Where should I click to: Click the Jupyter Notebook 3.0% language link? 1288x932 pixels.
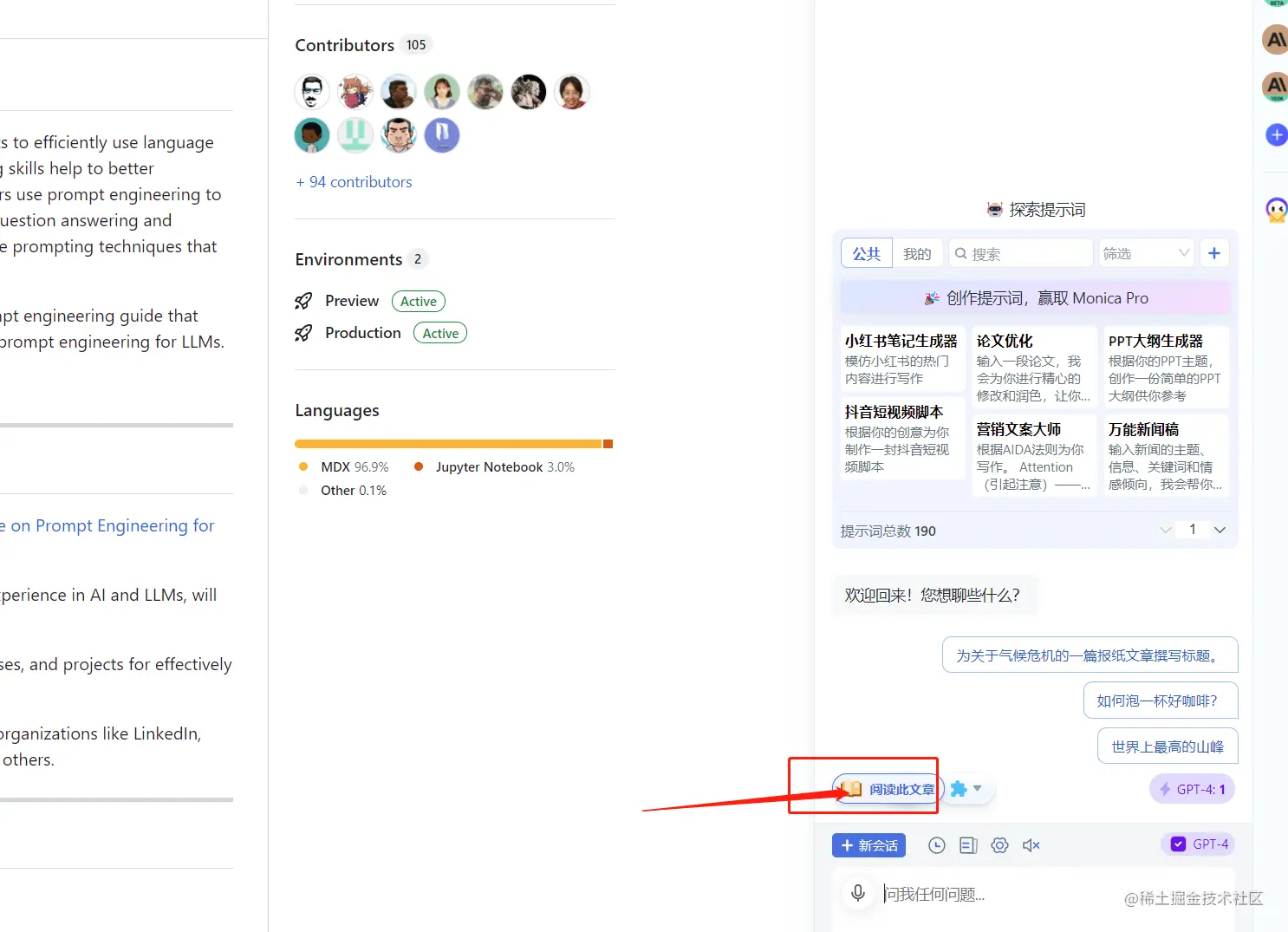[495, 466]
